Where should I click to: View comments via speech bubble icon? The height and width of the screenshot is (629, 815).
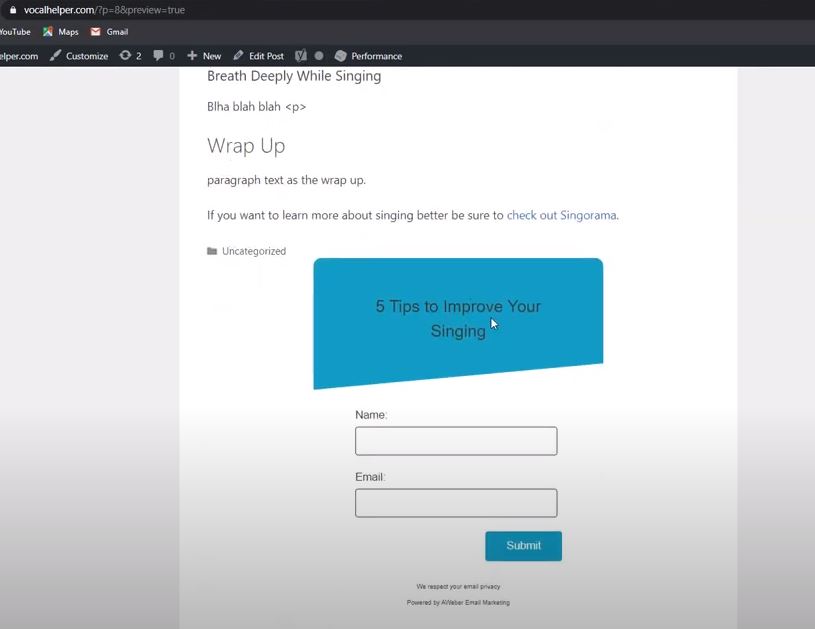coord(158,56)
